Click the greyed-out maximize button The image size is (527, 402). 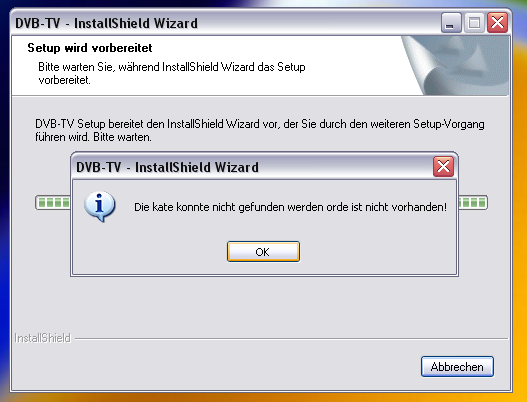(474, 23)
